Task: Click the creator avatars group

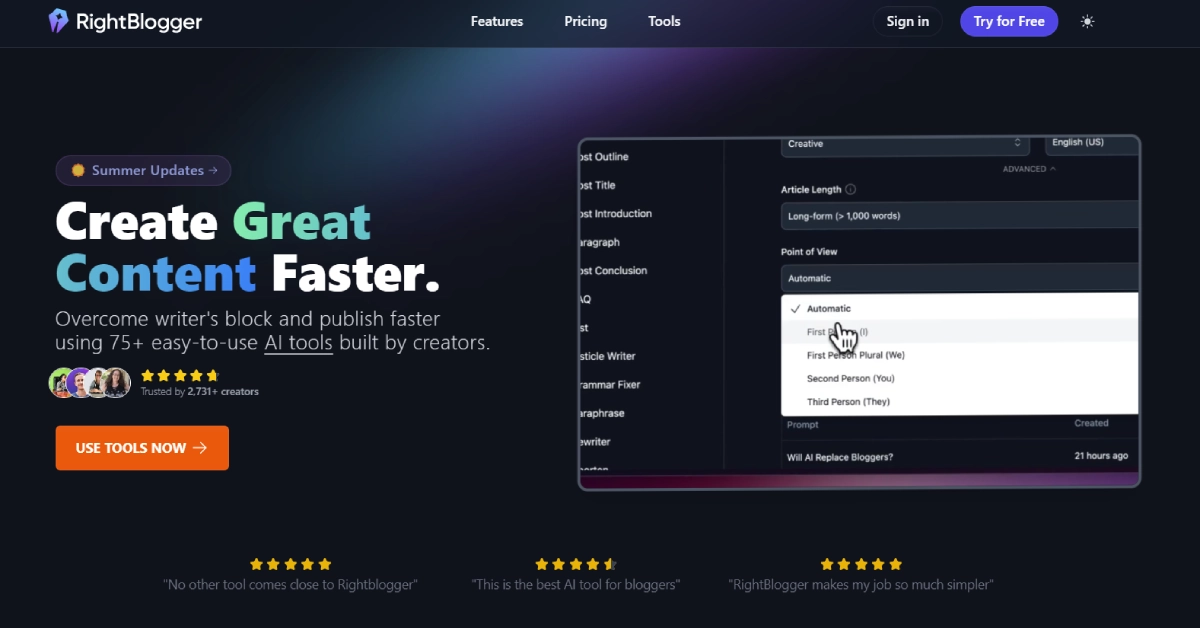Action: coord(90,382)
